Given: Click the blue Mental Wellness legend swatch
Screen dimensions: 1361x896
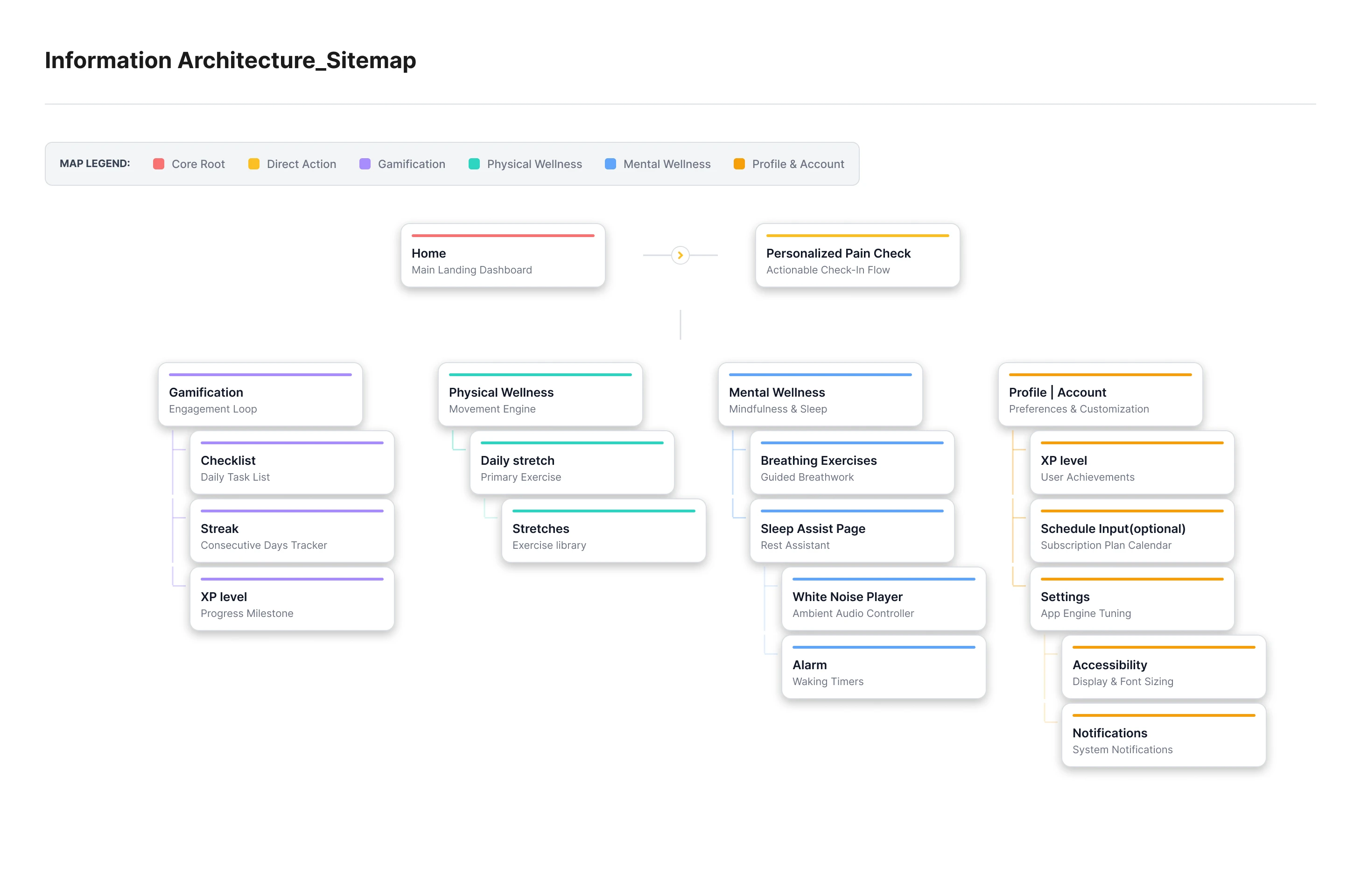Looking at the screenshot, I should point(610,164).
